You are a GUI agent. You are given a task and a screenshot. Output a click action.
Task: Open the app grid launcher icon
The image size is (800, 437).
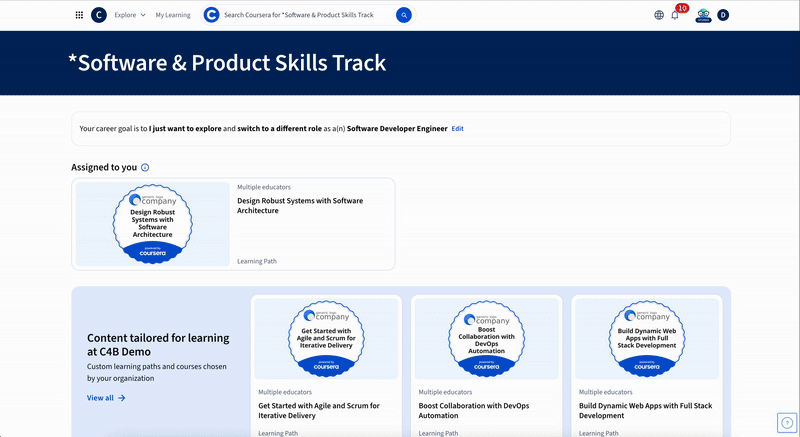(x=79, y=15)
